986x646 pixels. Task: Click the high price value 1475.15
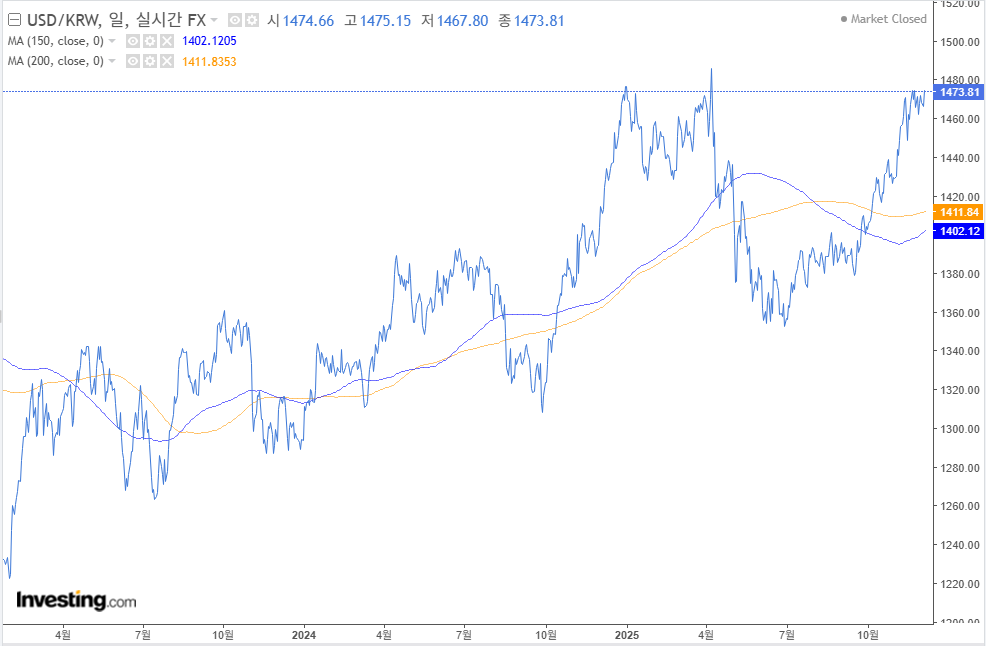click(x=385, y=21)
